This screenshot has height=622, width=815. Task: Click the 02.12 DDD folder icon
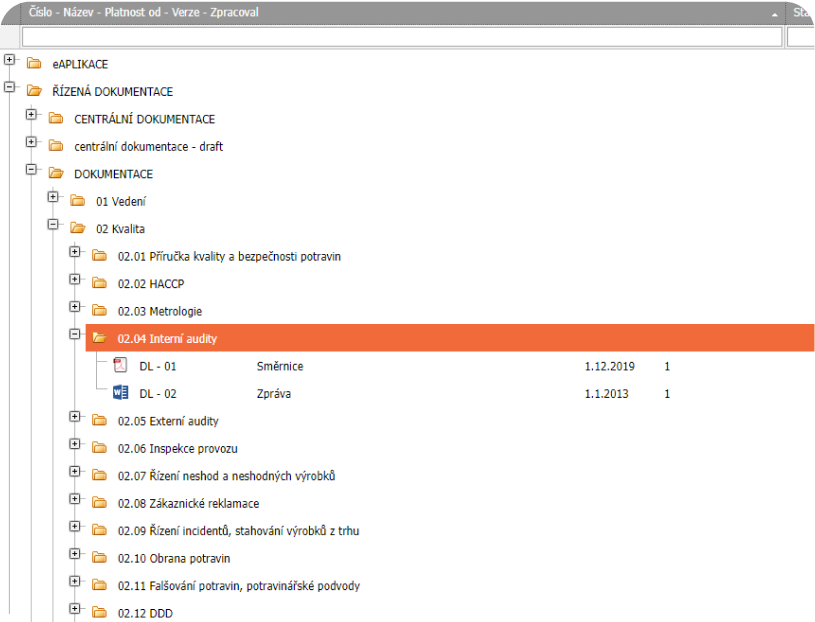click(99, 613)
